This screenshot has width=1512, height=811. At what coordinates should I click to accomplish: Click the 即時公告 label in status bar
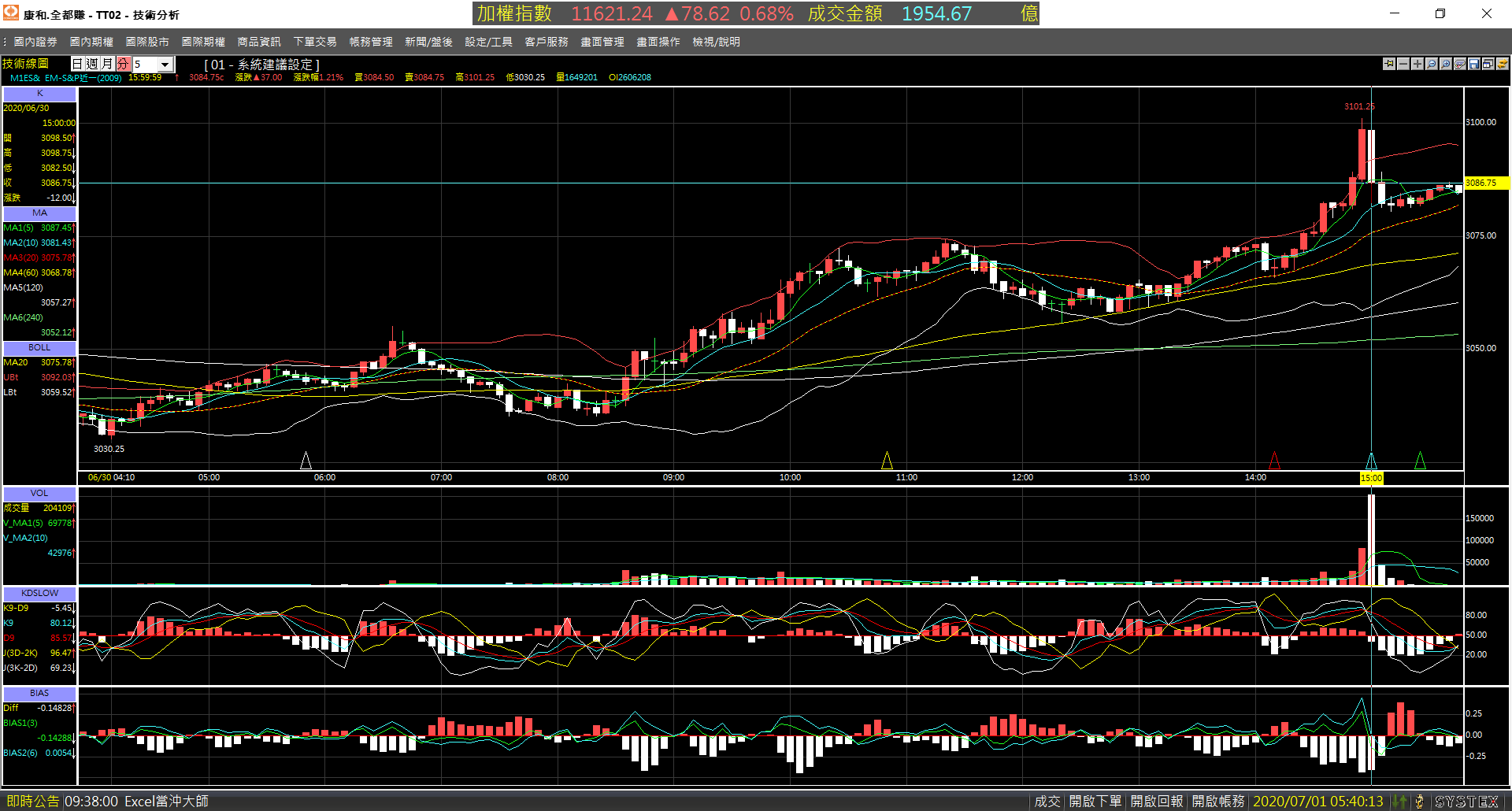point(33,802)
